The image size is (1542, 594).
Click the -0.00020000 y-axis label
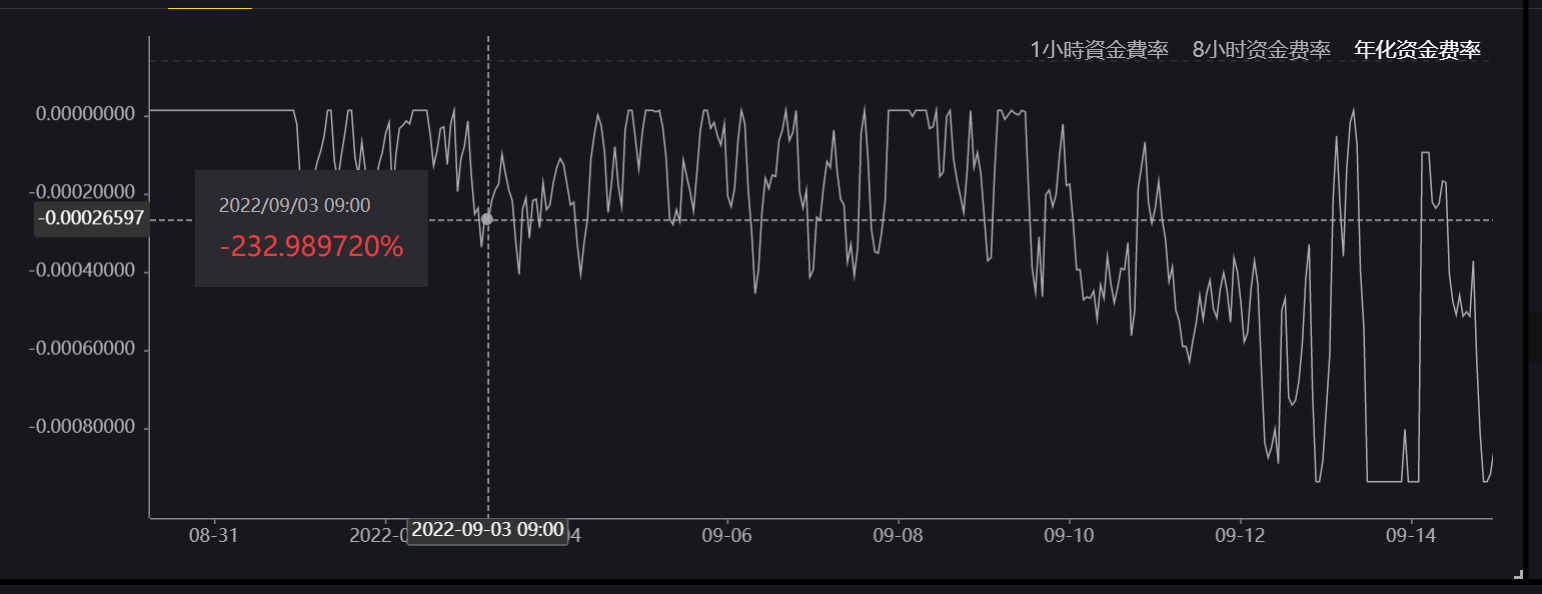click(82, 192)
